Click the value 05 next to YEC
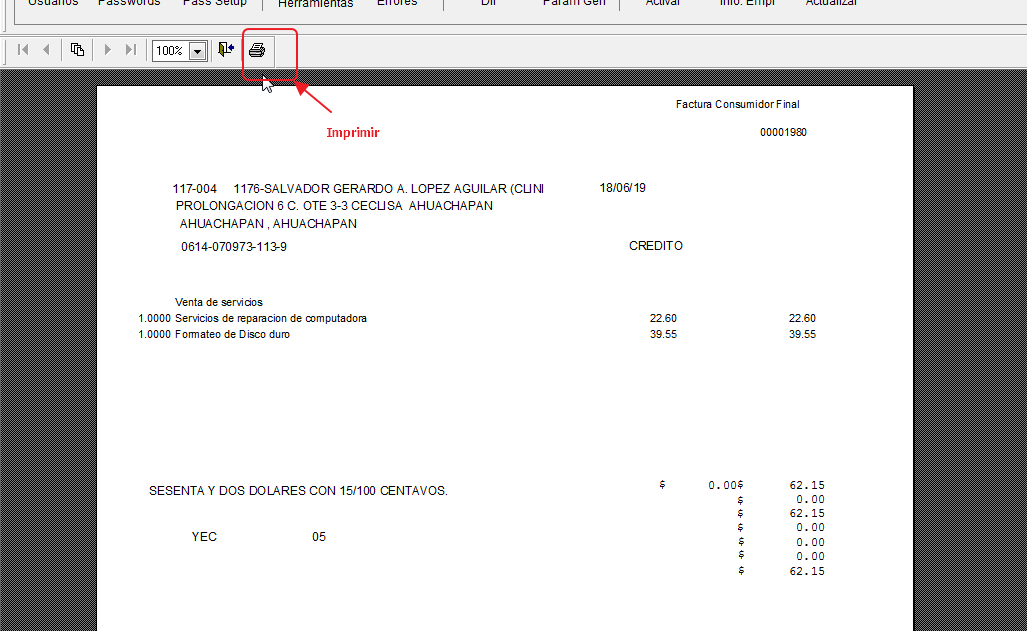Viewport: 1027px width, 631px height. pos(319,537)
